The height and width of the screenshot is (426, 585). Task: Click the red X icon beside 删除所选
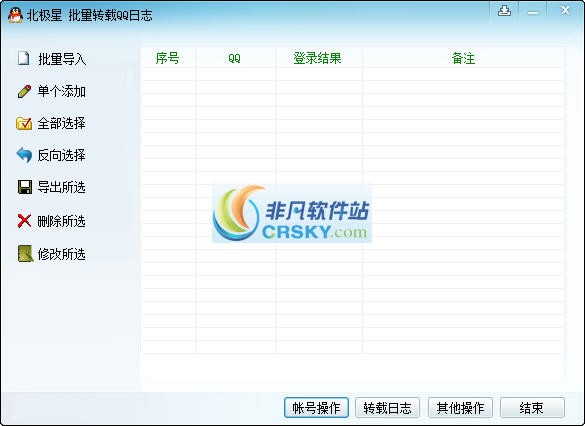pos(24,221)
